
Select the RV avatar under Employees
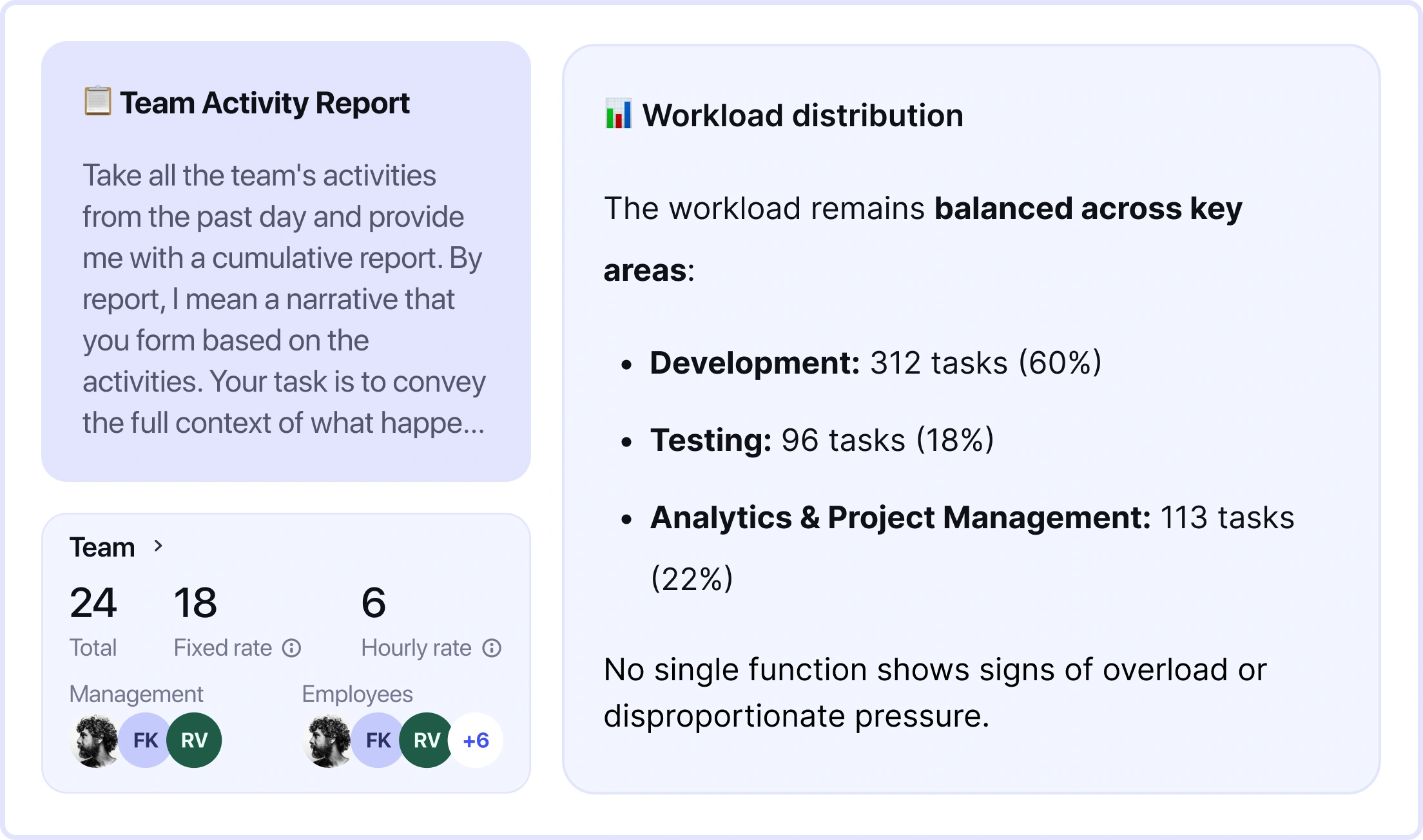426,740
